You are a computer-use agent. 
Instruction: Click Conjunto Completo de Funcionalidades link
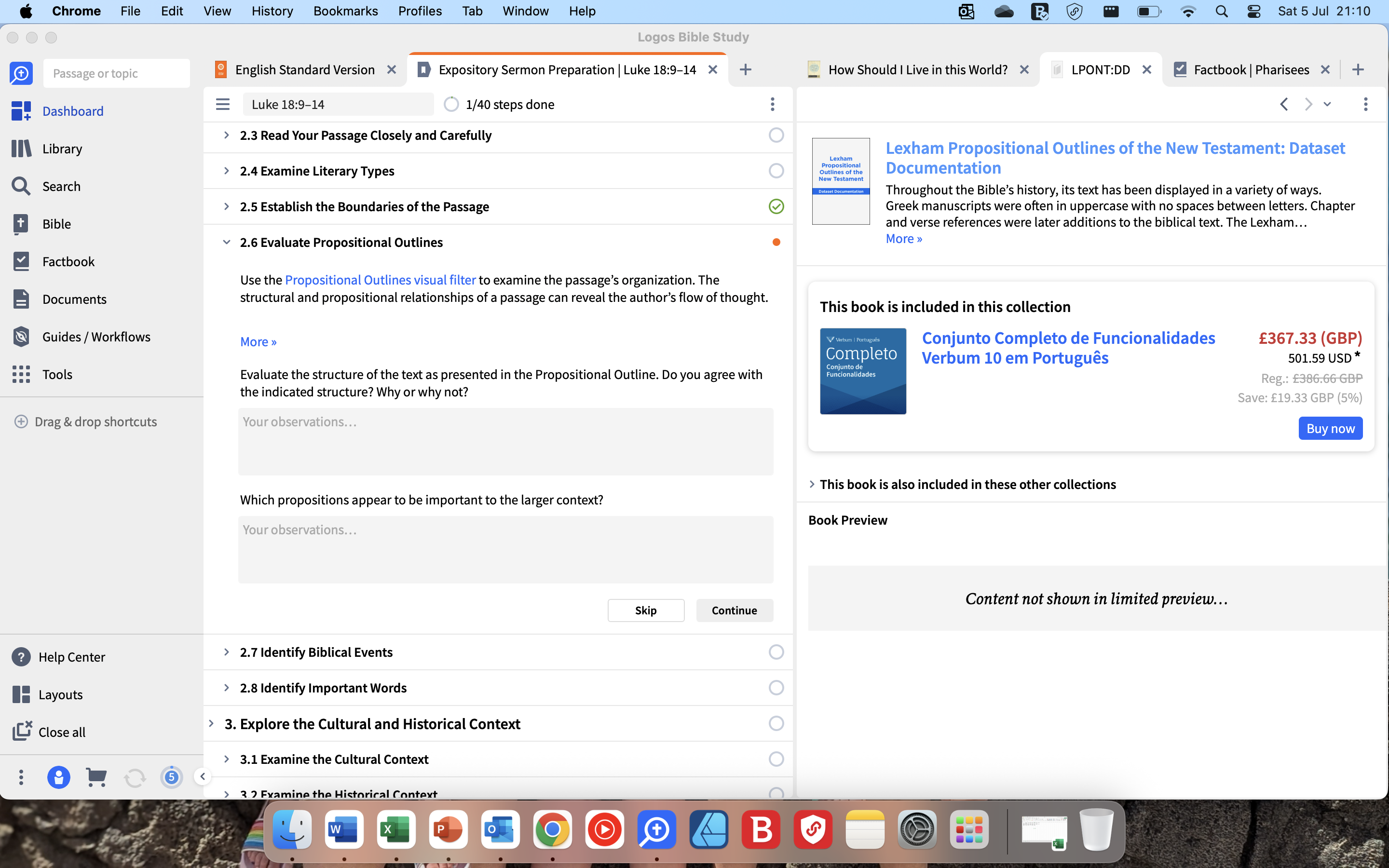(1068, 347)
